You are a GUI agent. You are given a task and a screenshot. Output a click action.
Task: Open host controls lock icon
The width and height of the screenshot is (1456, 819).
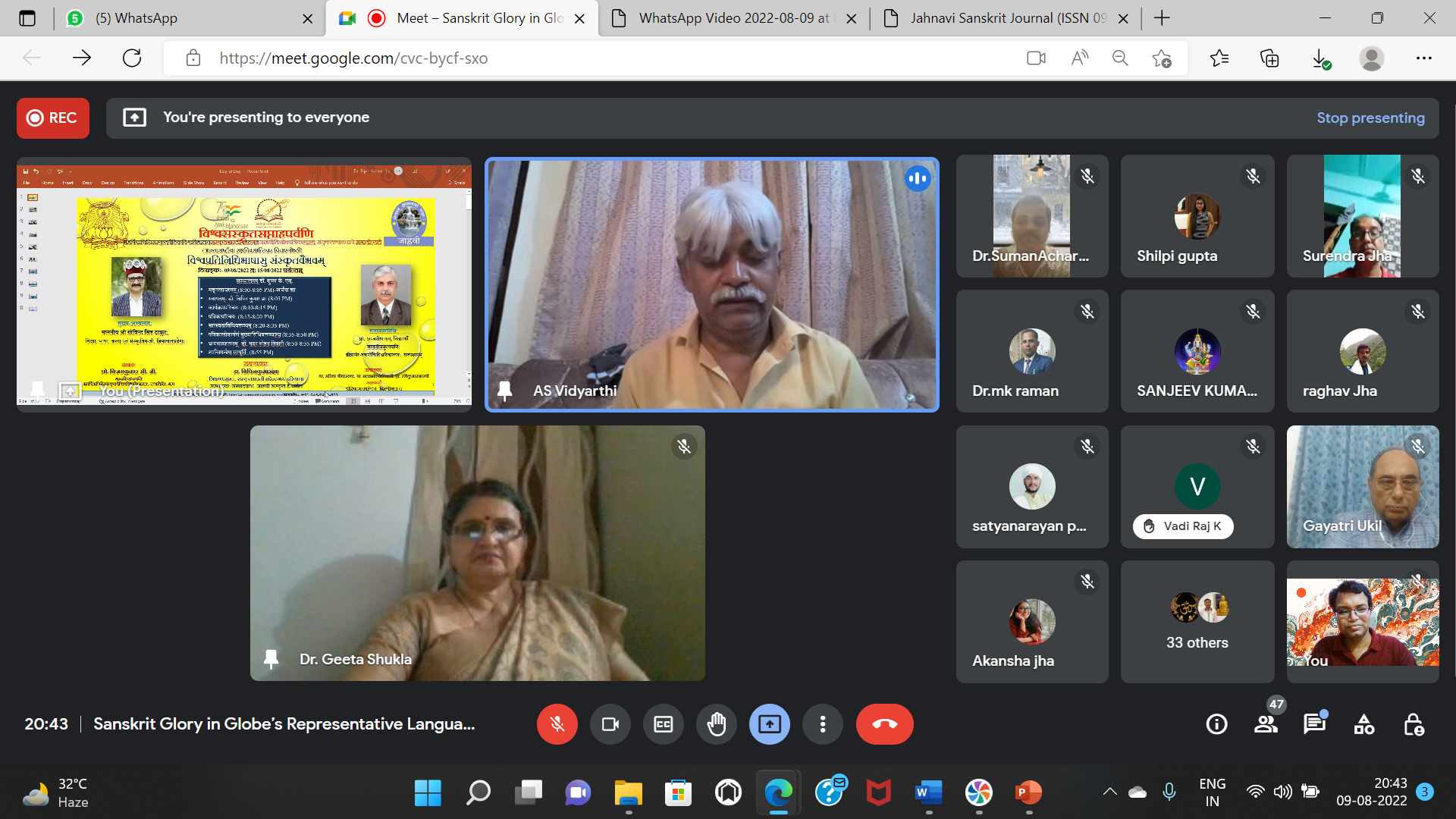1413,724
